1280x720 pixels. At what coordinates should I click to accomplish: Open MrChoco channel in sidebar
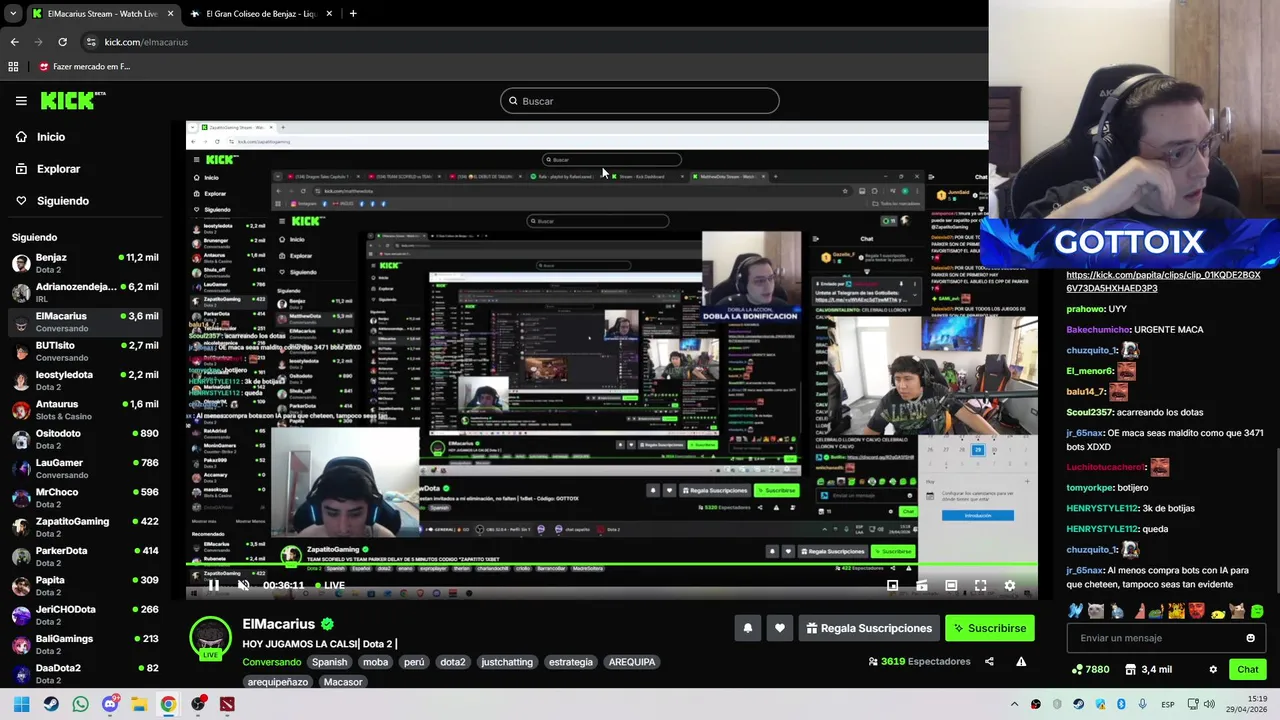pos(86,497)
